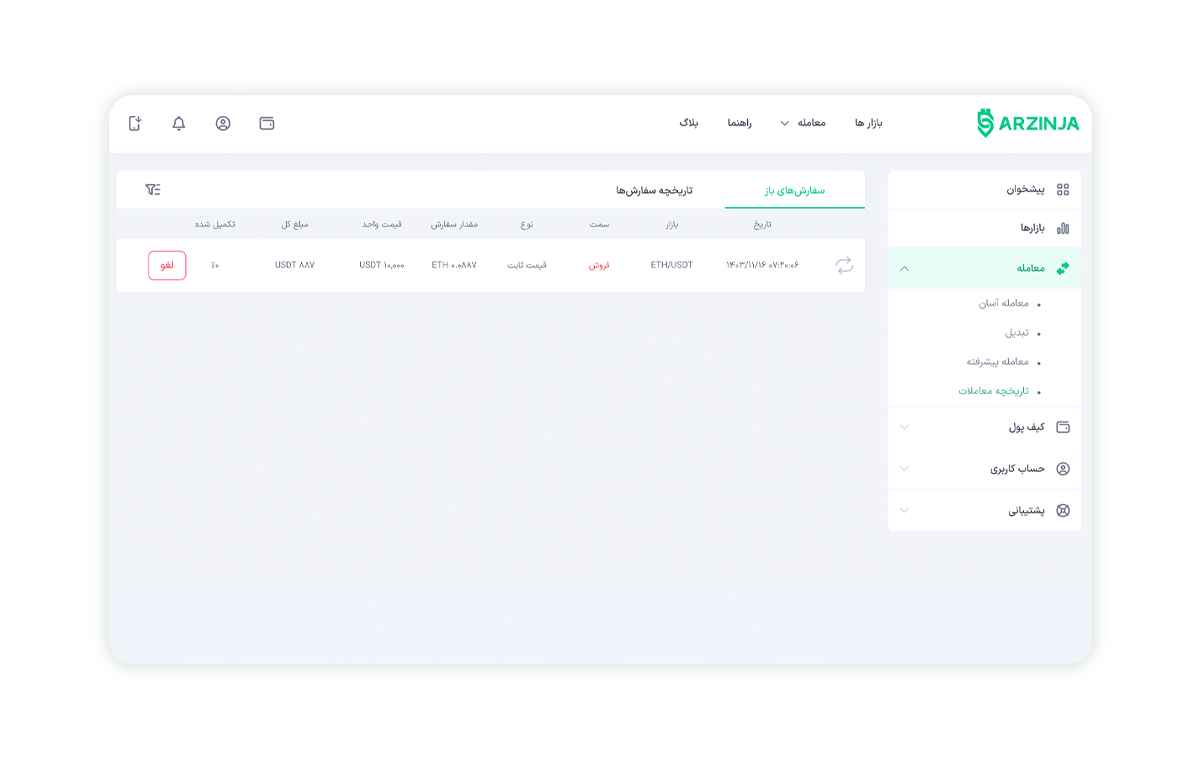
Task: Select حساب کاربری label in sidebar
Action: coord(1017,469)
